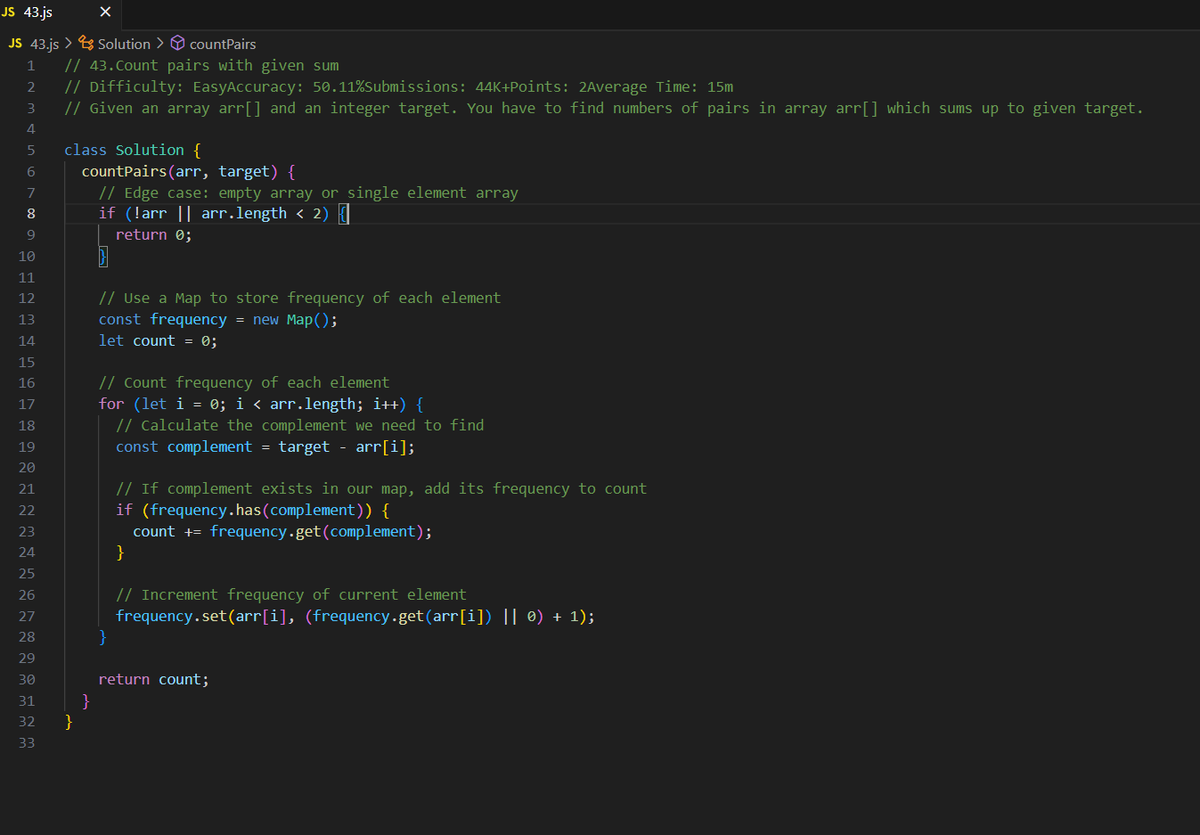Click the countPairs method name on line 6
1200x835 pixels.
pos(125,172)
